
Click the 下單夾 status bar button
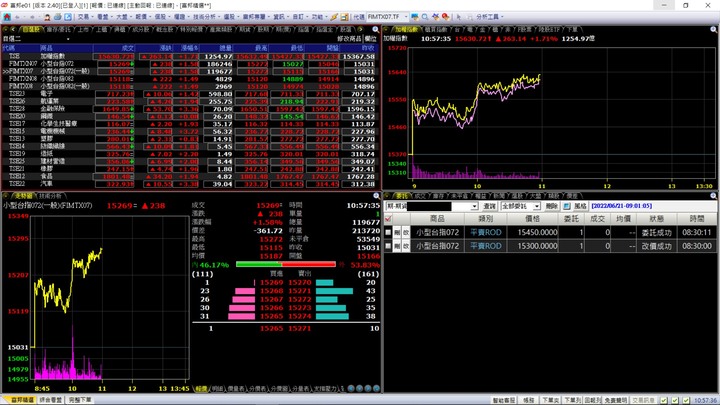(550, 400)
